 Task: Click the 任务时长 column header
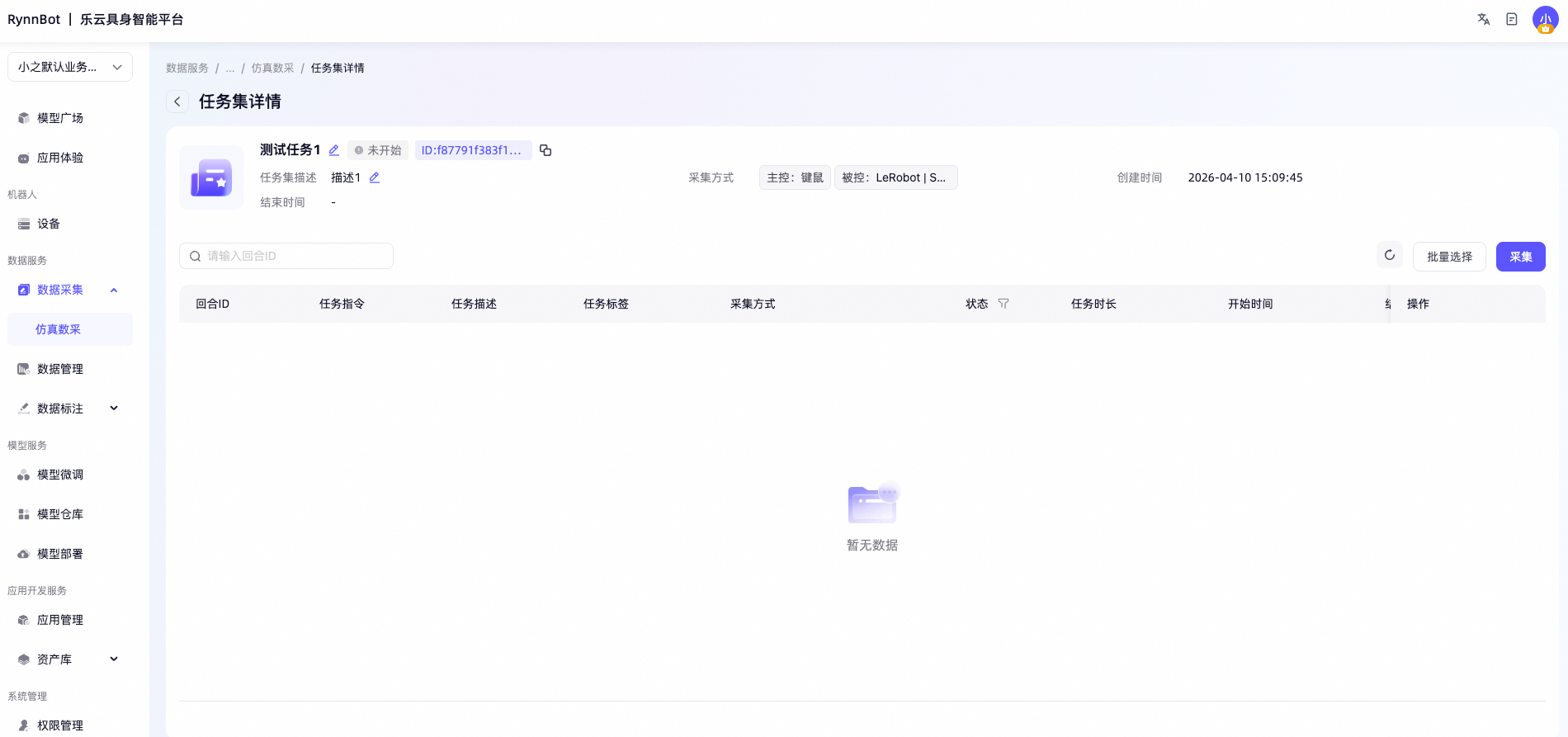(1093, 304)
